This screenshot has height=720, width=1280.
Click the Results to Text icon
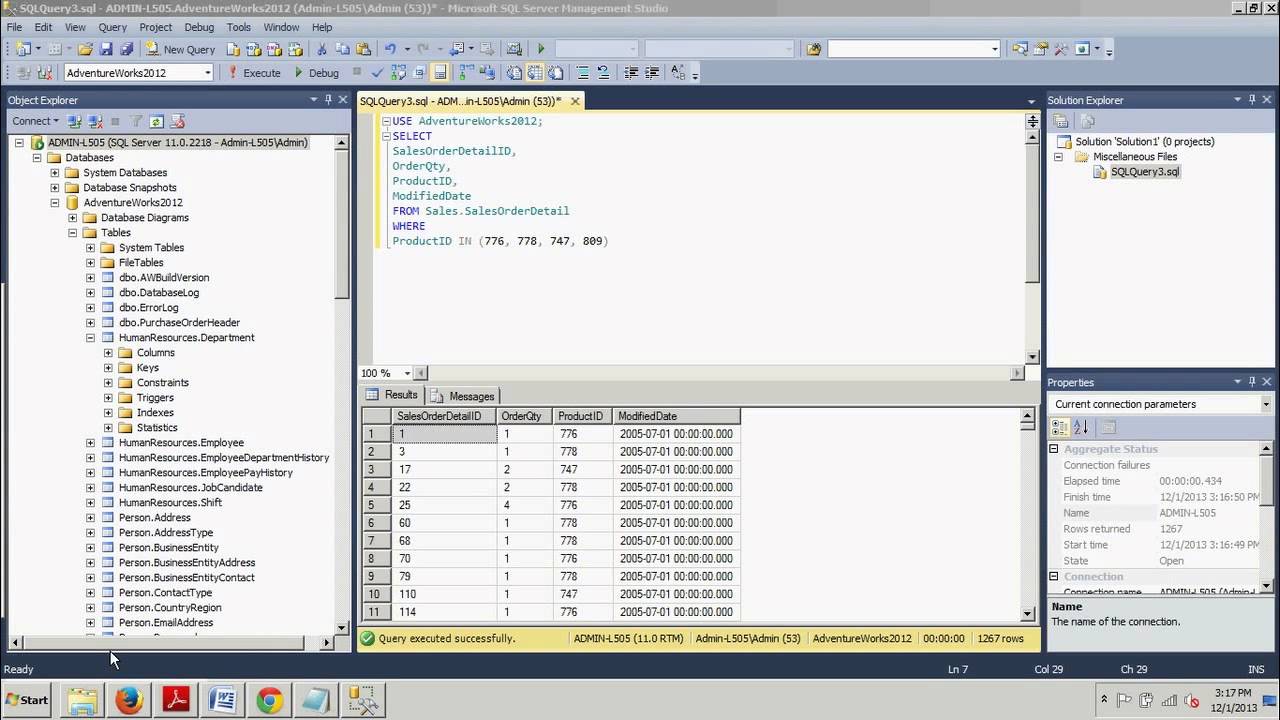pos(514,73)
